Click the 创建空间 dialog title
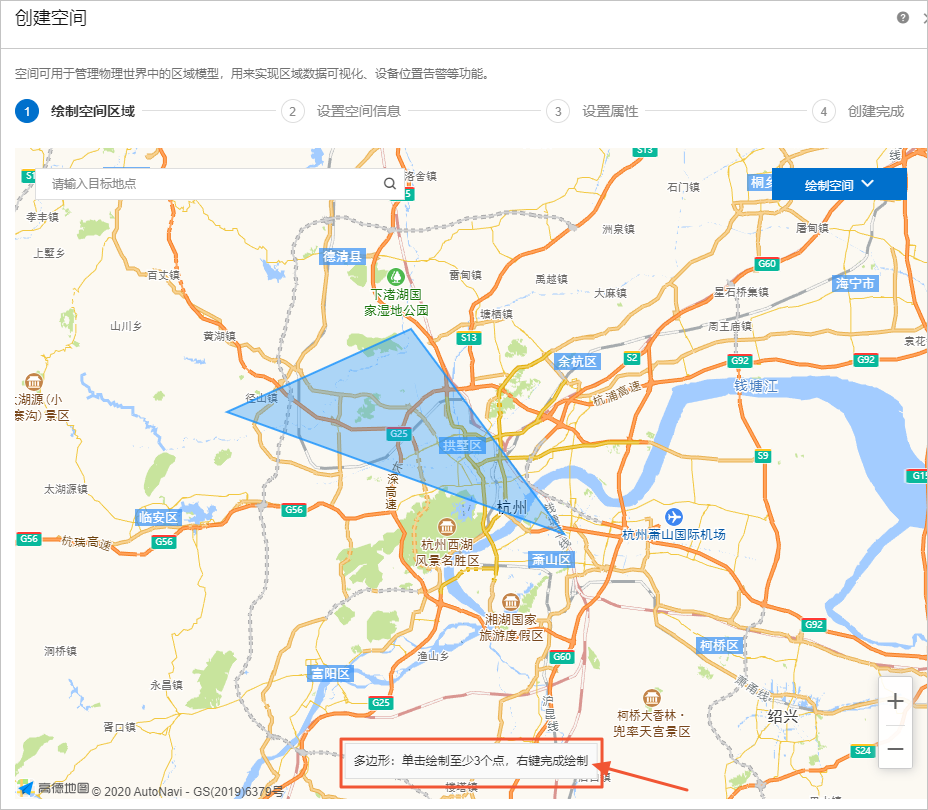Image resolution: width=928 pixels, height=810 pixels. (x=51, y=18)
